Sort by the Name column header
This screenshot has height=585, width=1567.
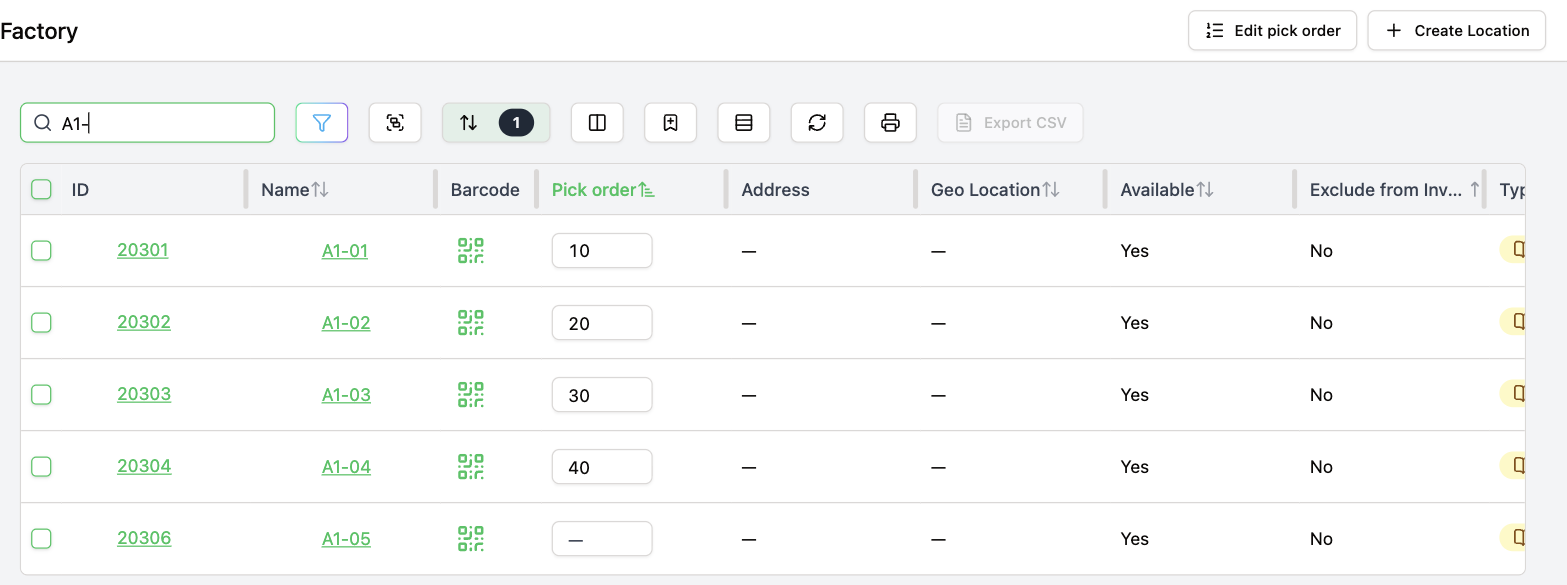[x=295, y=190]
